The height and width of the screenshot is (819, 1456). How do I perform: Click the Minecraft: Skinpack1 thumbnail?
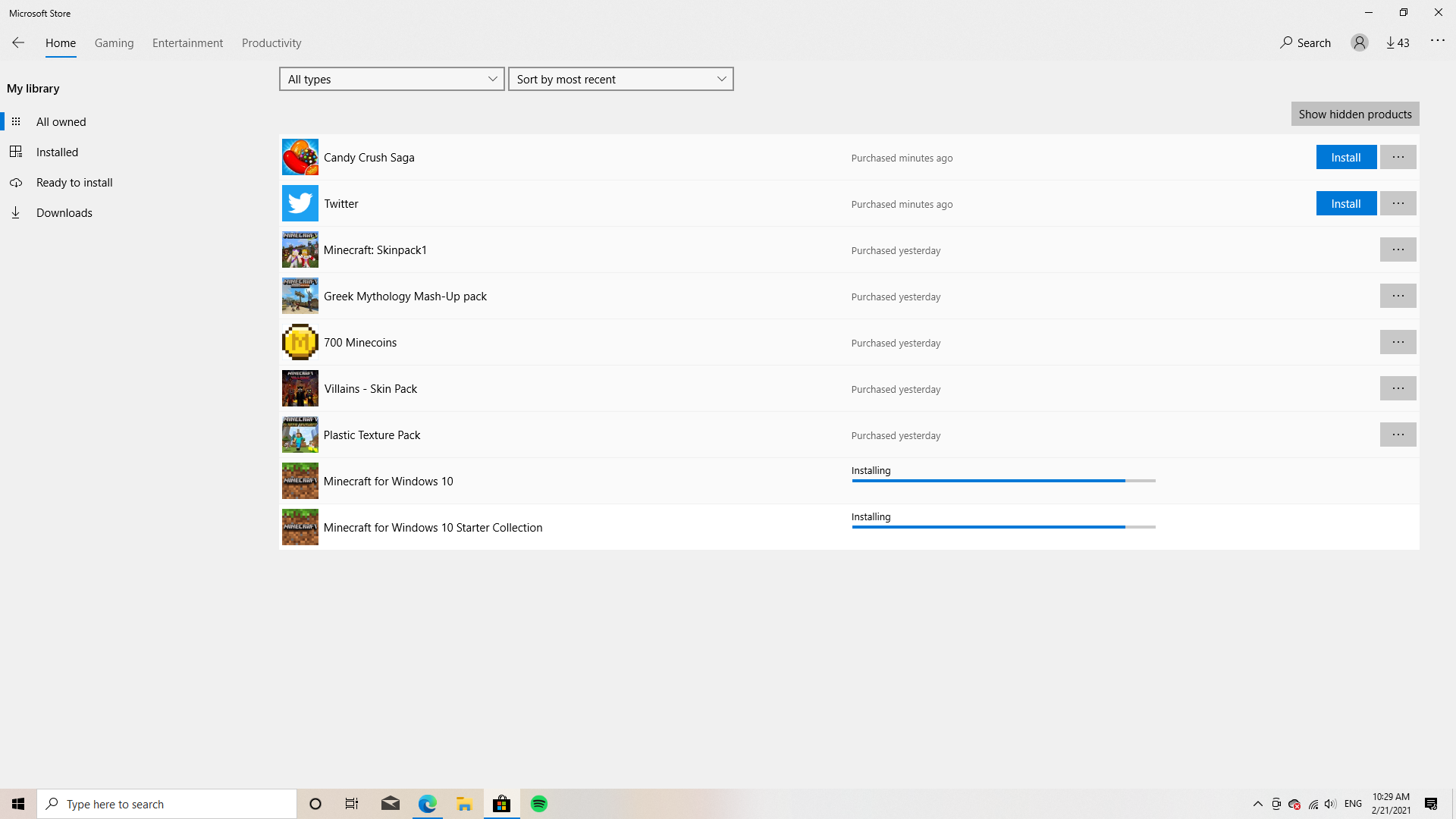pyautogui.click(x=300, y=250)
